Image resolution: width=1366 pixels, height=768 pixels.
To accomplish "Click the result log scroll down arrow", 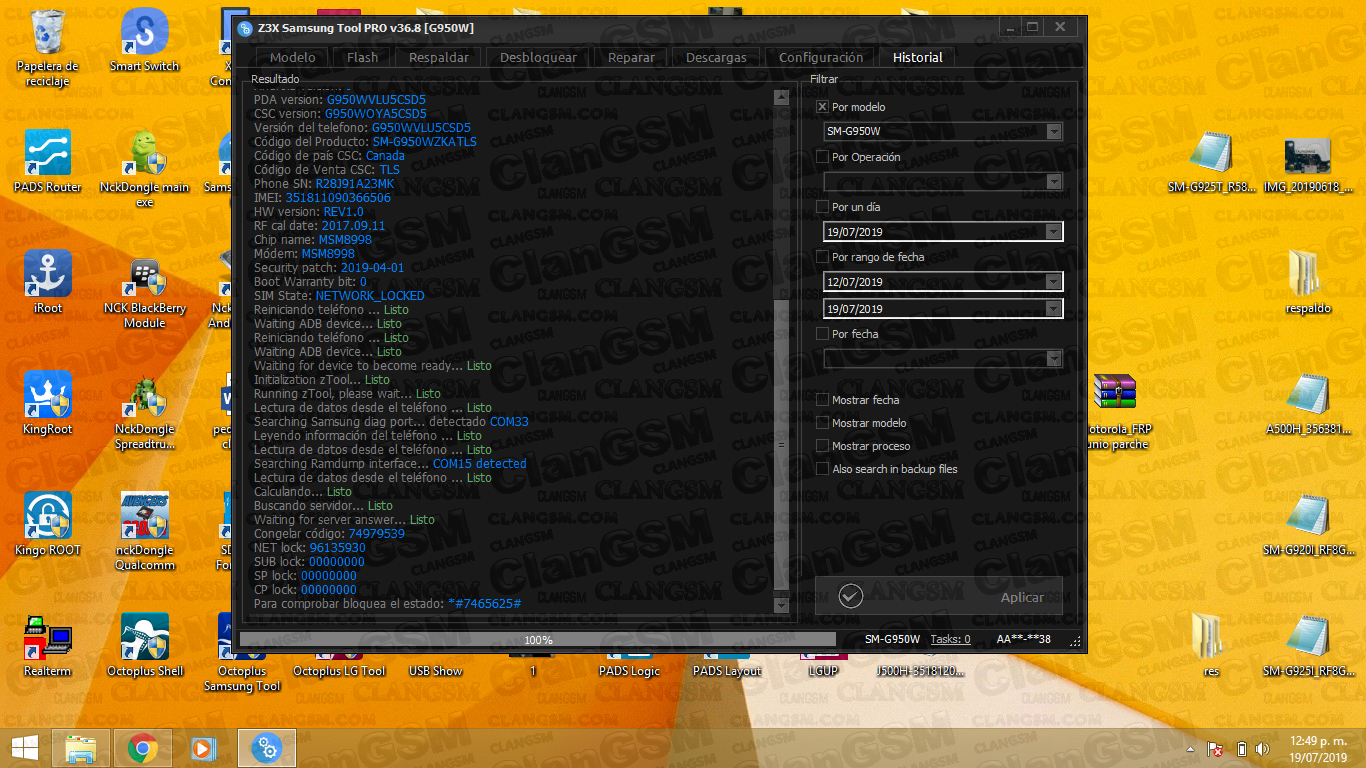I will 782,605.
